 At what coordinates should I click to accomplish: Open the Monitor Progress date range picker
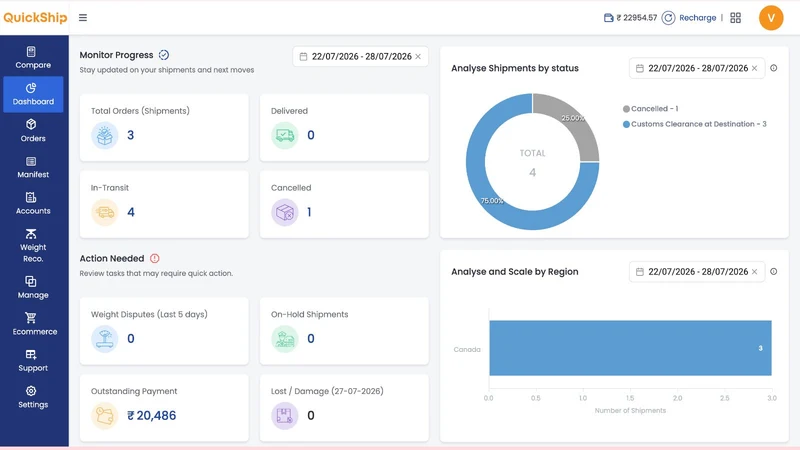pos(360,57)
